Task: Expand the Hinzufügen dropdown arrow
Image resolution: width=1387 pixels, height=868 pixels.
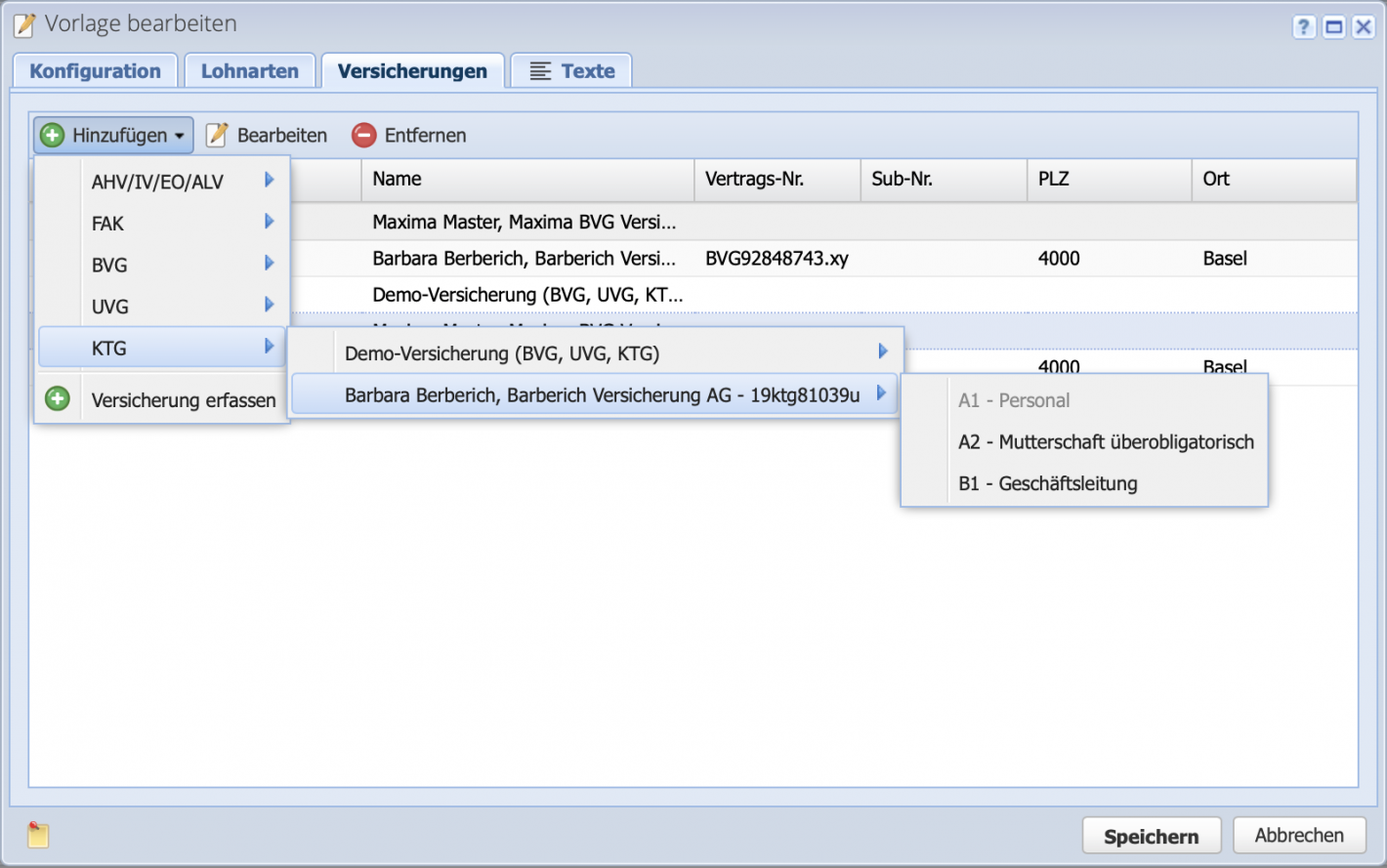Action: 179,137
